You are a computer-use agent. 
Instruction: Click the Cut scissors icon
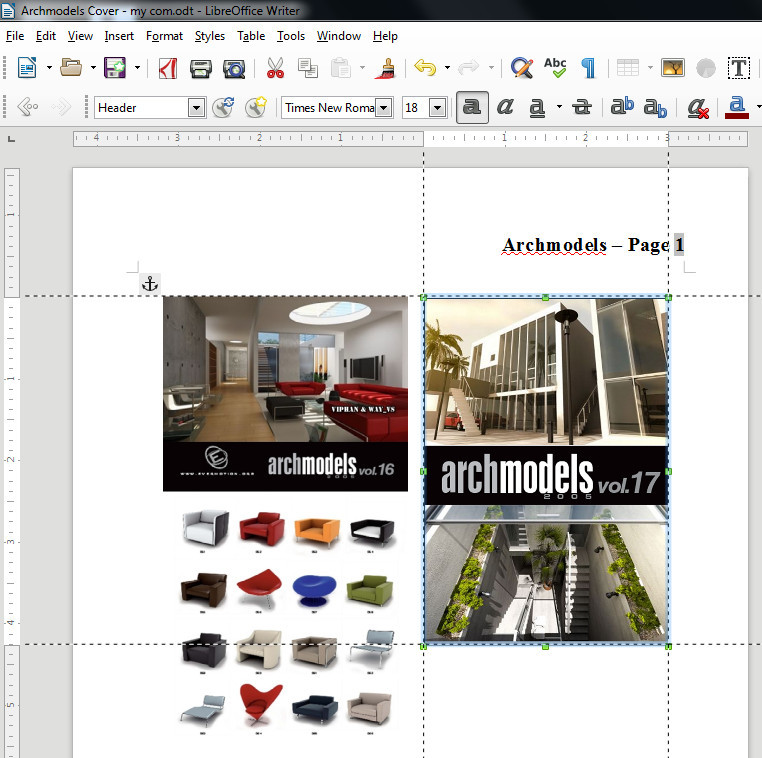(x=276, y=68)
